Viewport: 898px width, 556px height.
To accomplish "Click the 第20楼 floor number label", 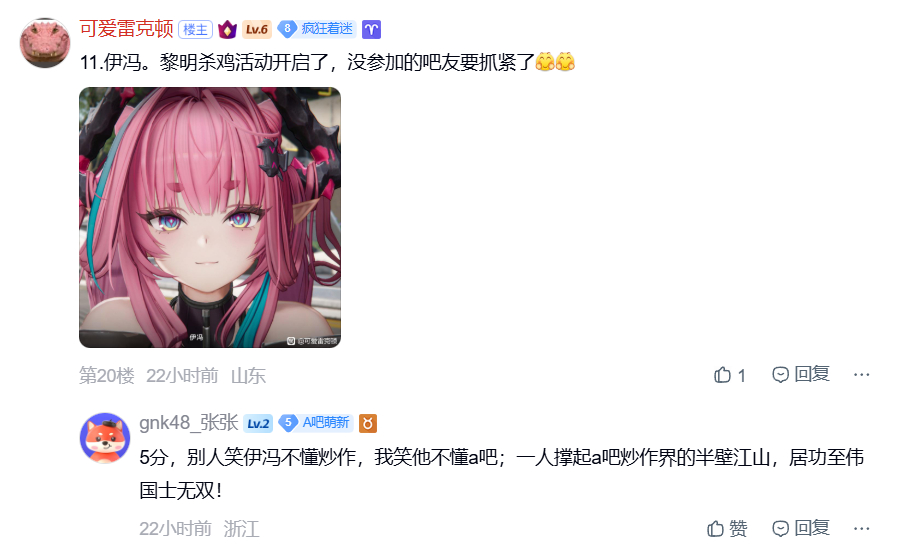I will point(107,376).
